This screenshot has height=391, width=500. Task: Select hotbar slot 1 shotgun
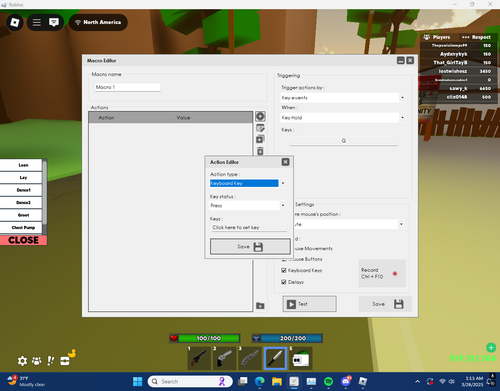tap(199, 359)
